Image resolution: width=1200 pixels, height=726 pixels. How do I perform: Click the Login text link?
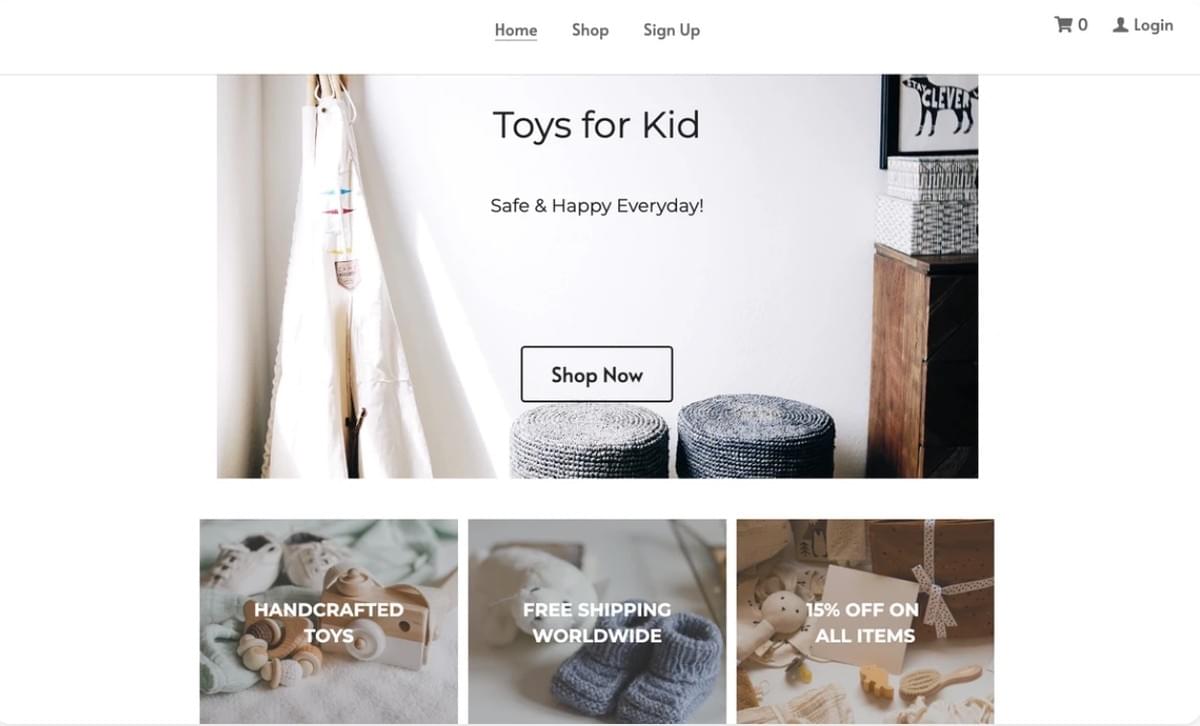coord(1153,25)
